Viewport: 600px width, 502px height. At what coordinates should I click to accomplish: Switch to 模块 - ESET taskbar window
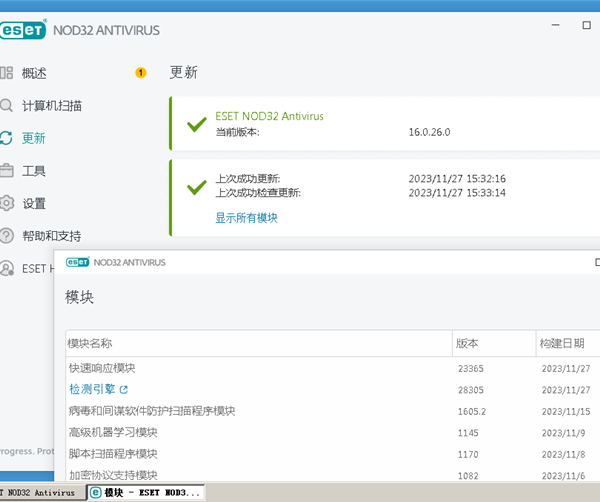[145, 493]
